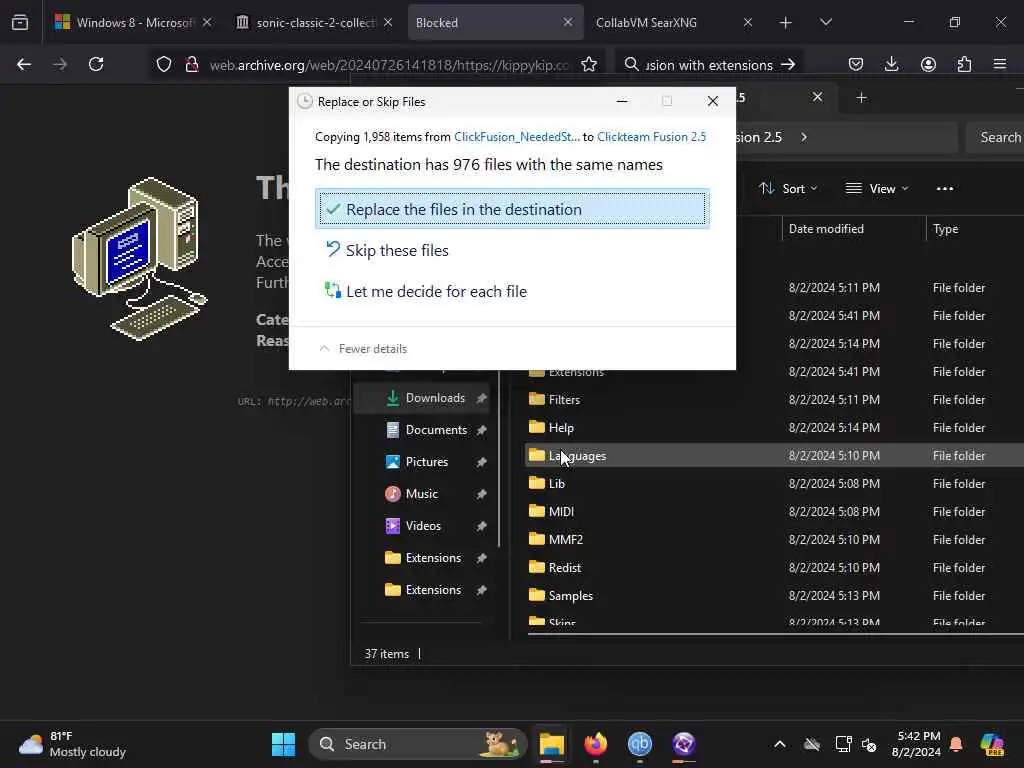Viewport: 1024px width, 768px height.
Task: Bookmark this page with the star
Action: click(588, 65)
